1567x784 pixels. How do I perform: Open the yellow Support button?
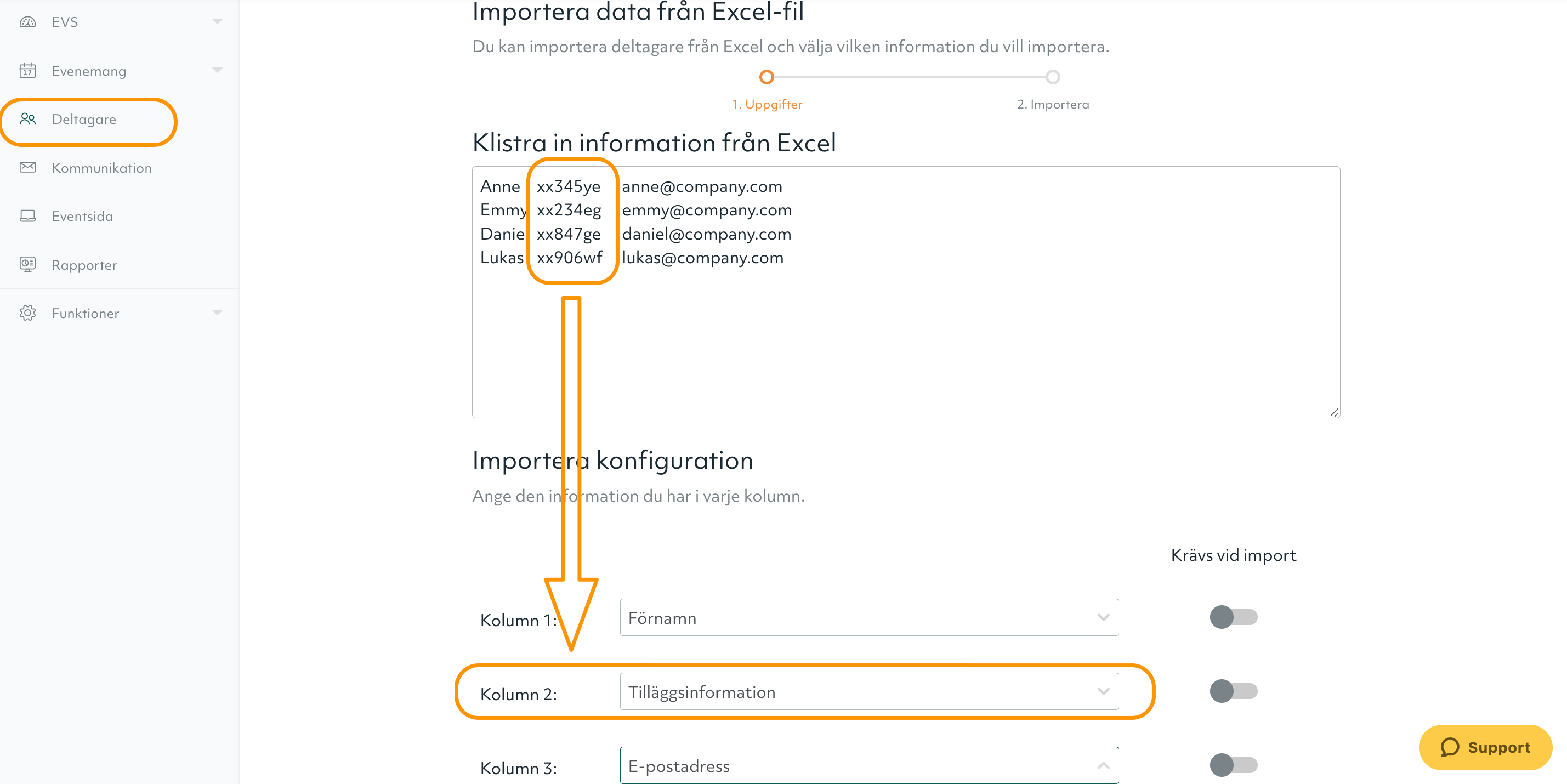[x=1485, y=747]
